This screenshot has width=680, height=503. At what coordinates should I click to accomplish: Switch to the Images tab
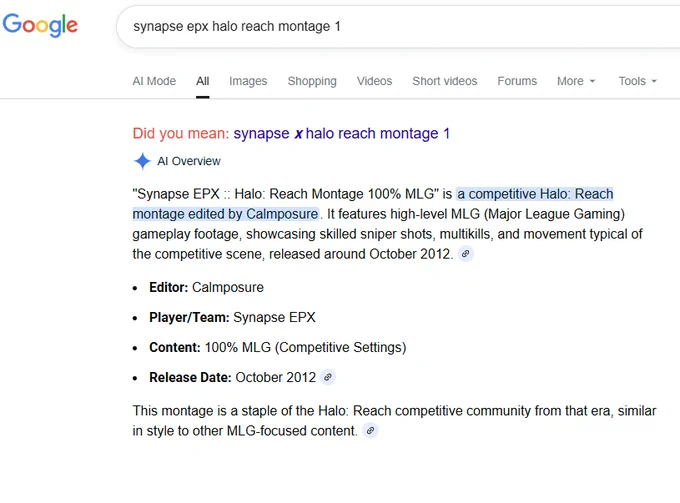[x=248, y=81]
